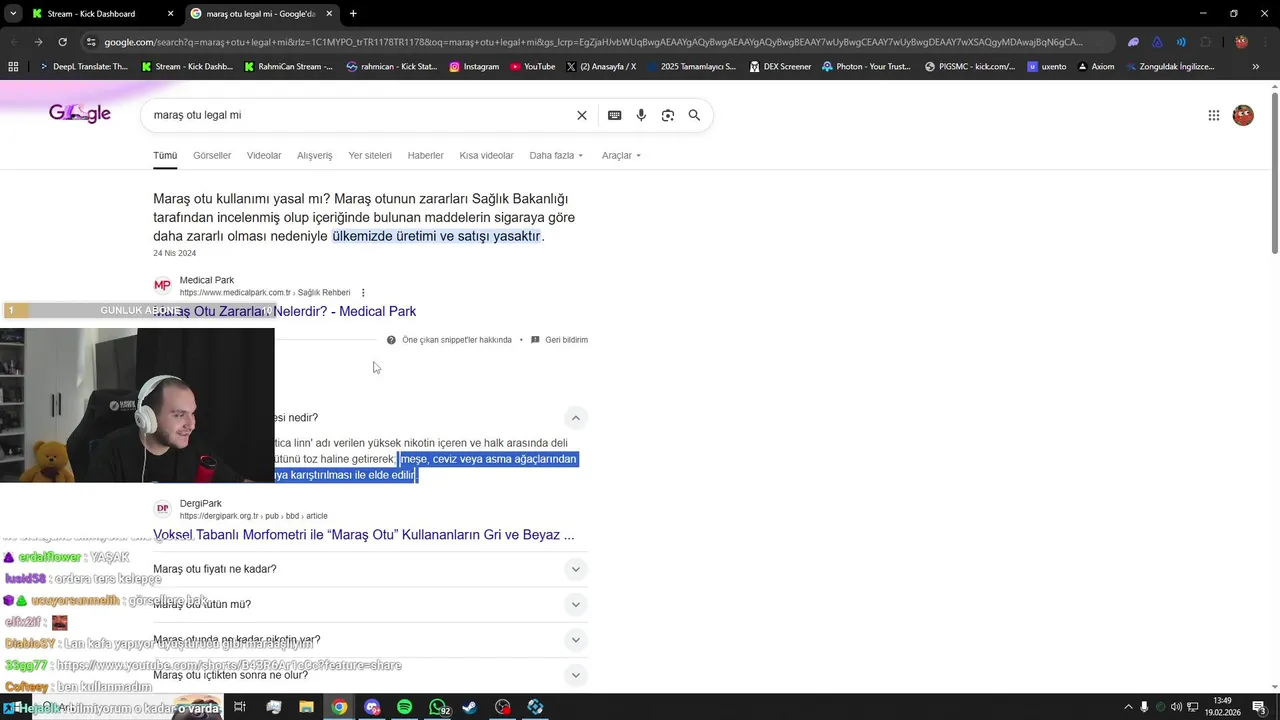Switch to the Videolar tab
1280x720 pixels.
pyautogui.click(x=264, y=156)
